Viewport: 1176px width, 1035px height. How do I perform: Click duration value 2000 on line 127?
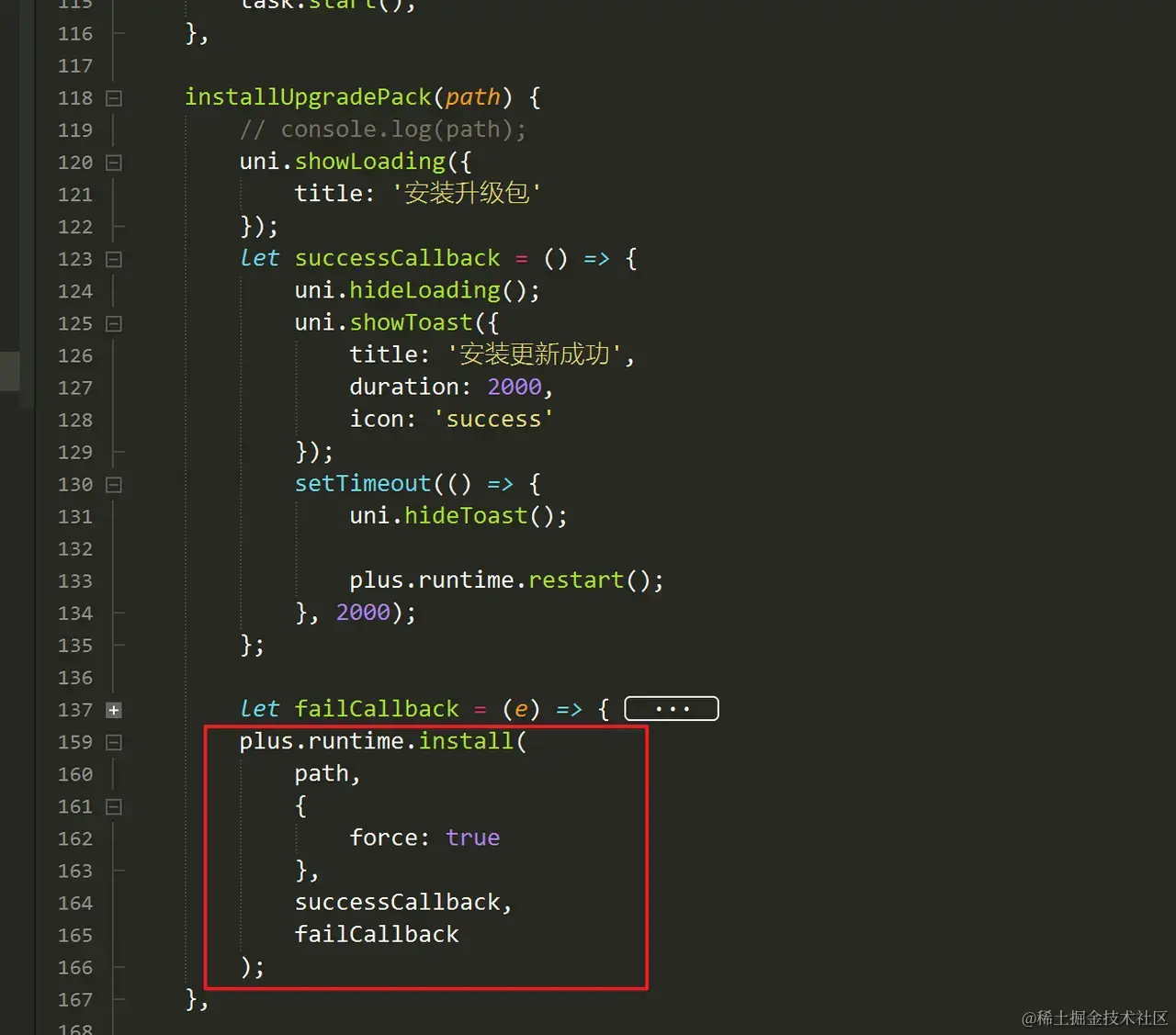tap(514, 387)
